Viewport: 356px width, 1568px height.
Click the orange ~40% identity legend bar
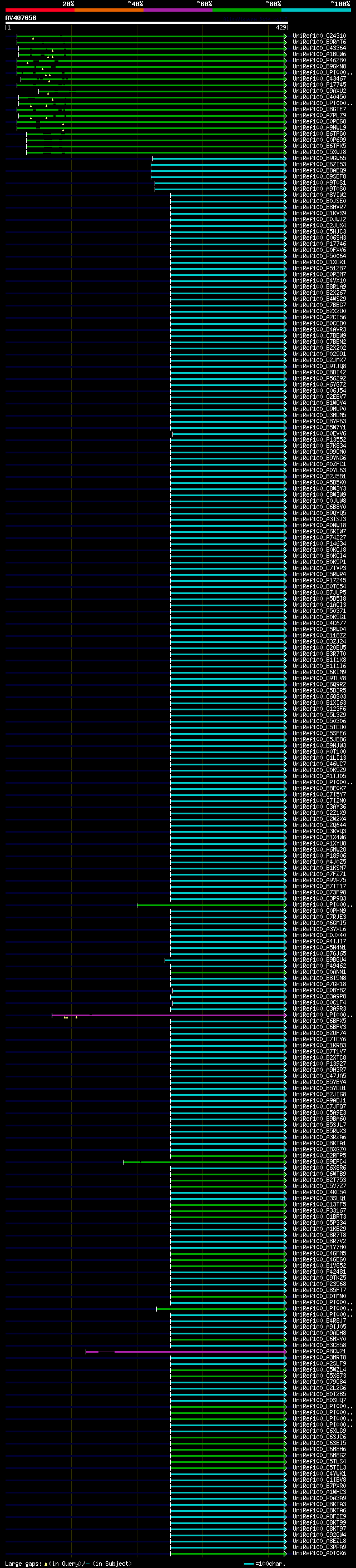click(109, 10)
